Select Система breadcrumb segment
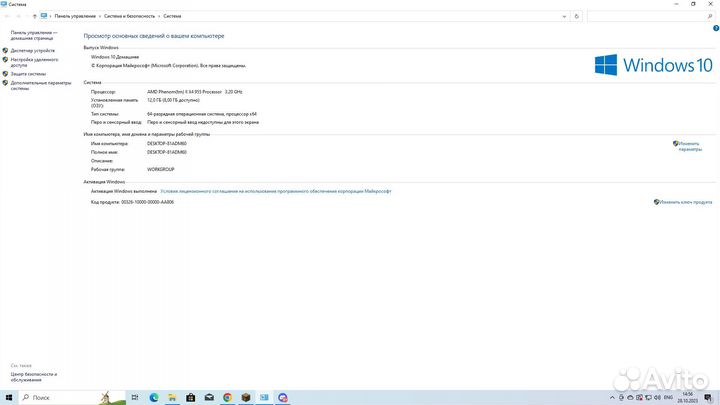Screen dimensions: 720x405 point(172,16)
